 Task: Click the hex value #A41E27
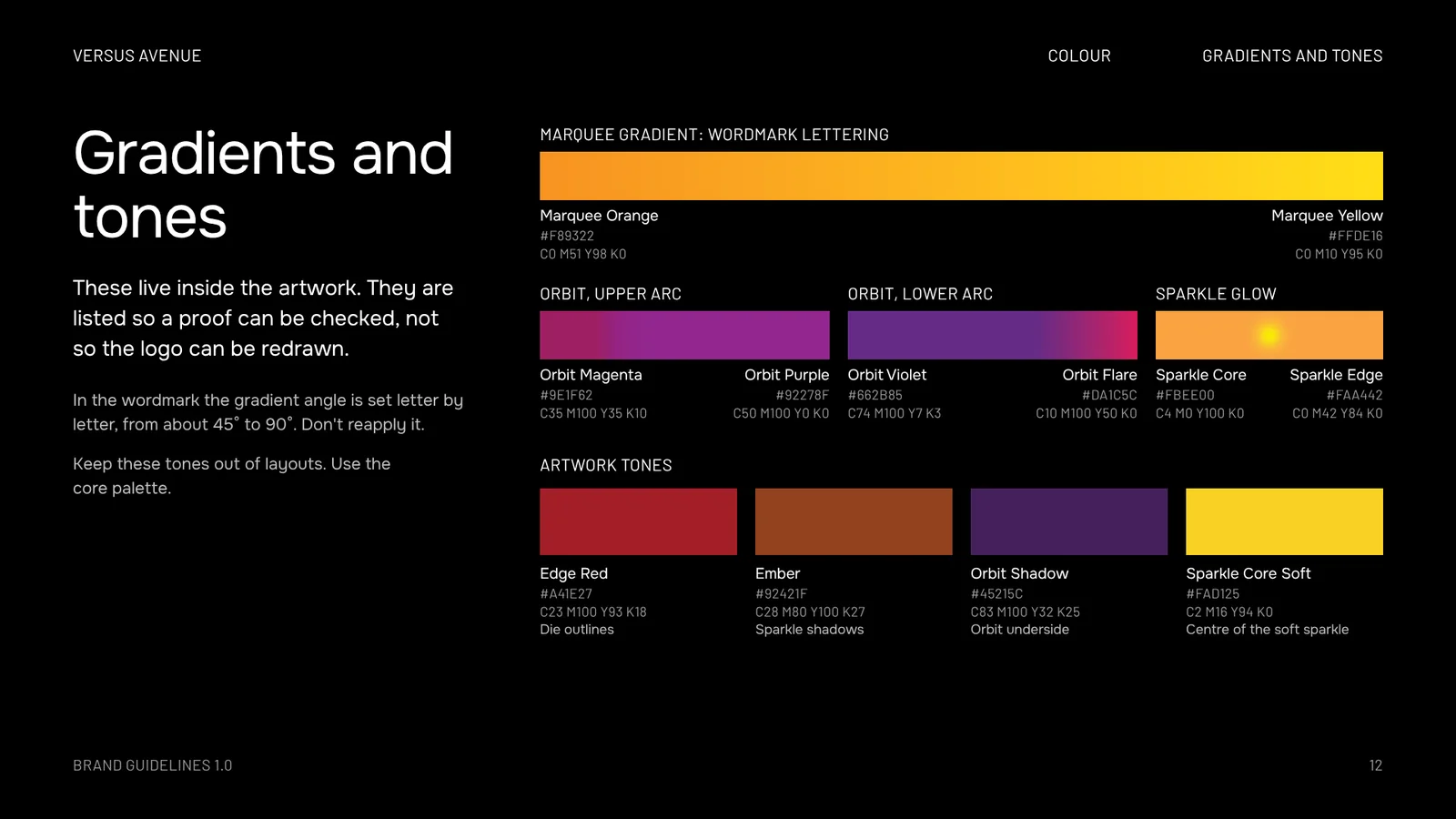(566, 593)
